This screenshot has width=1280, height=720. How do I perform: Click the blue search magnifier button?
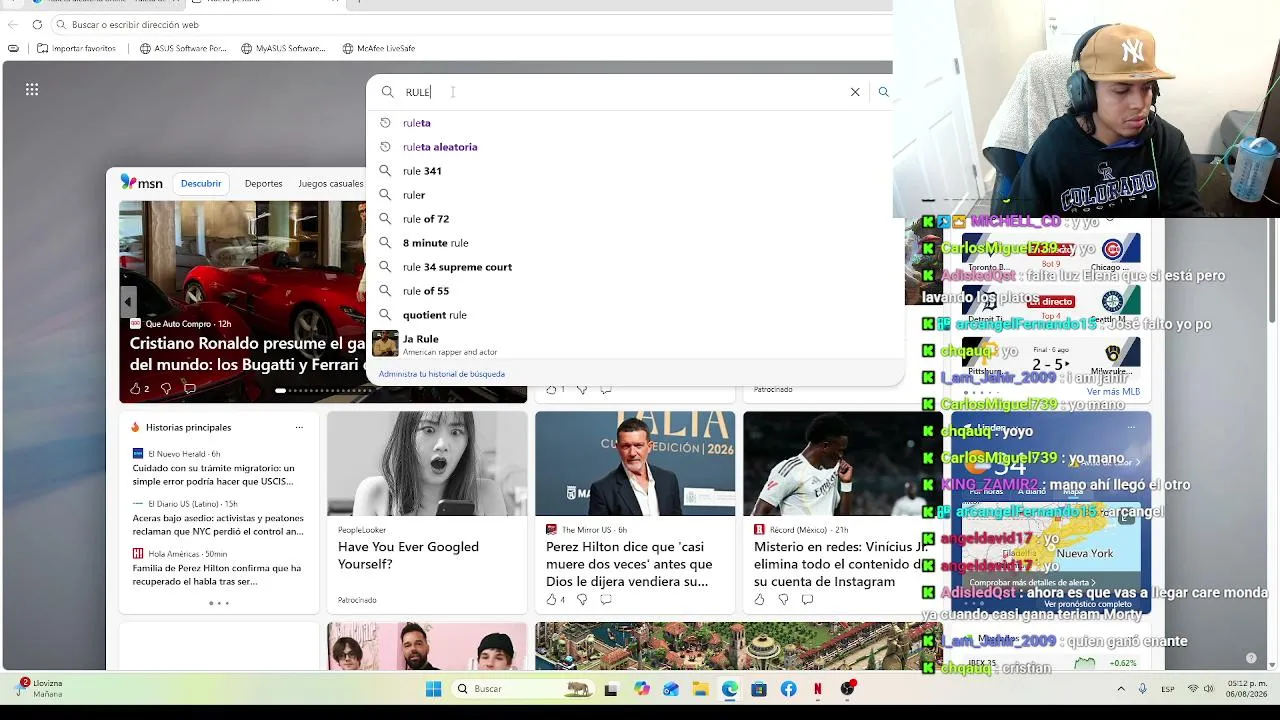point(883,92)
